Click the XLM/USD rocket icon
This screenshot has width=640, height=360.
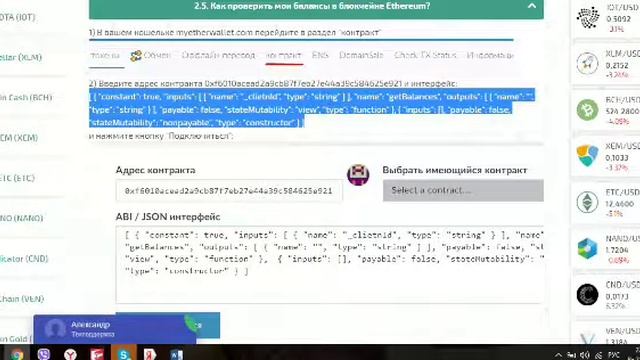pos(587,63)
